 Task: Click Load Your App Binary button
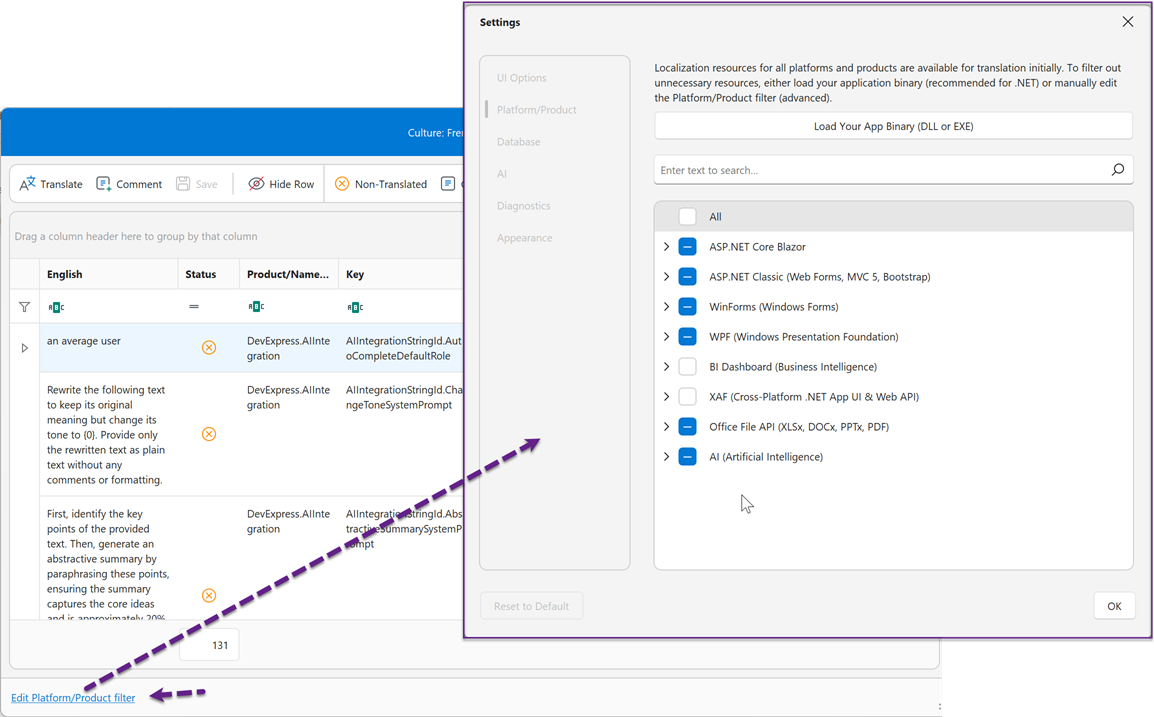(893, 126)
